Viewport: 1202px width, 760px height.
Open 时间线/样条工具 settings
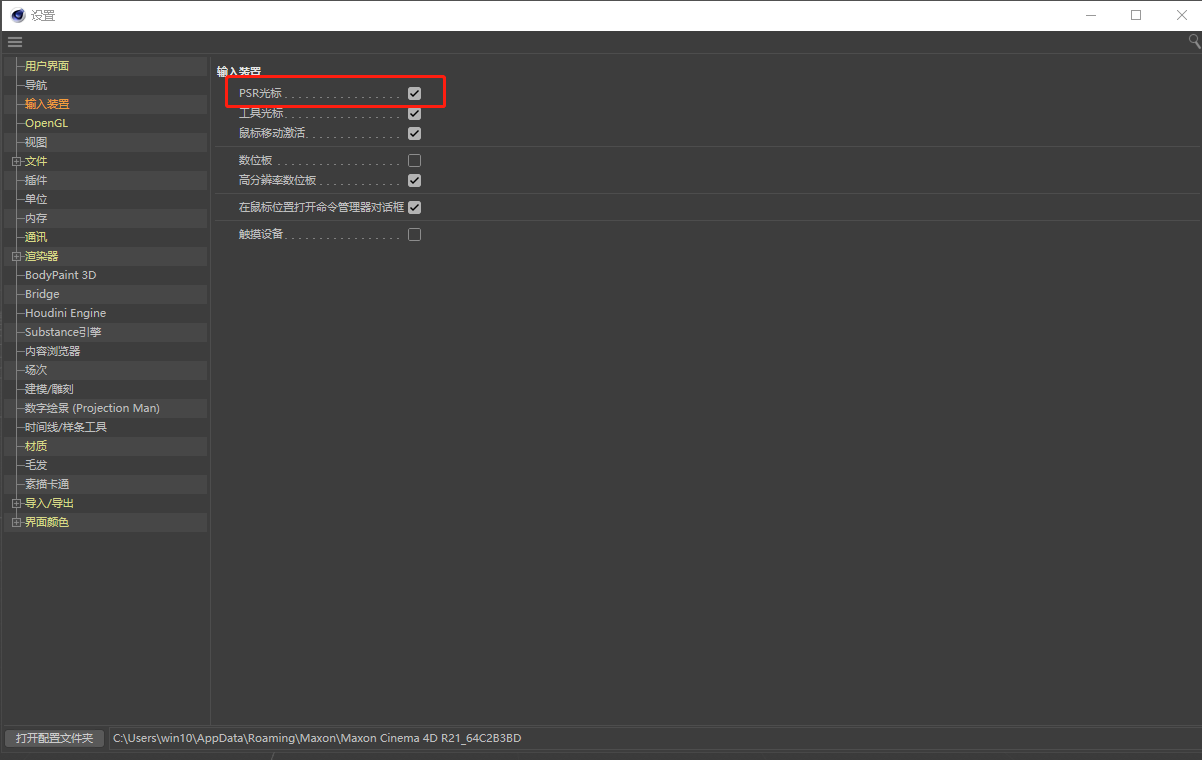click(66, 427)
